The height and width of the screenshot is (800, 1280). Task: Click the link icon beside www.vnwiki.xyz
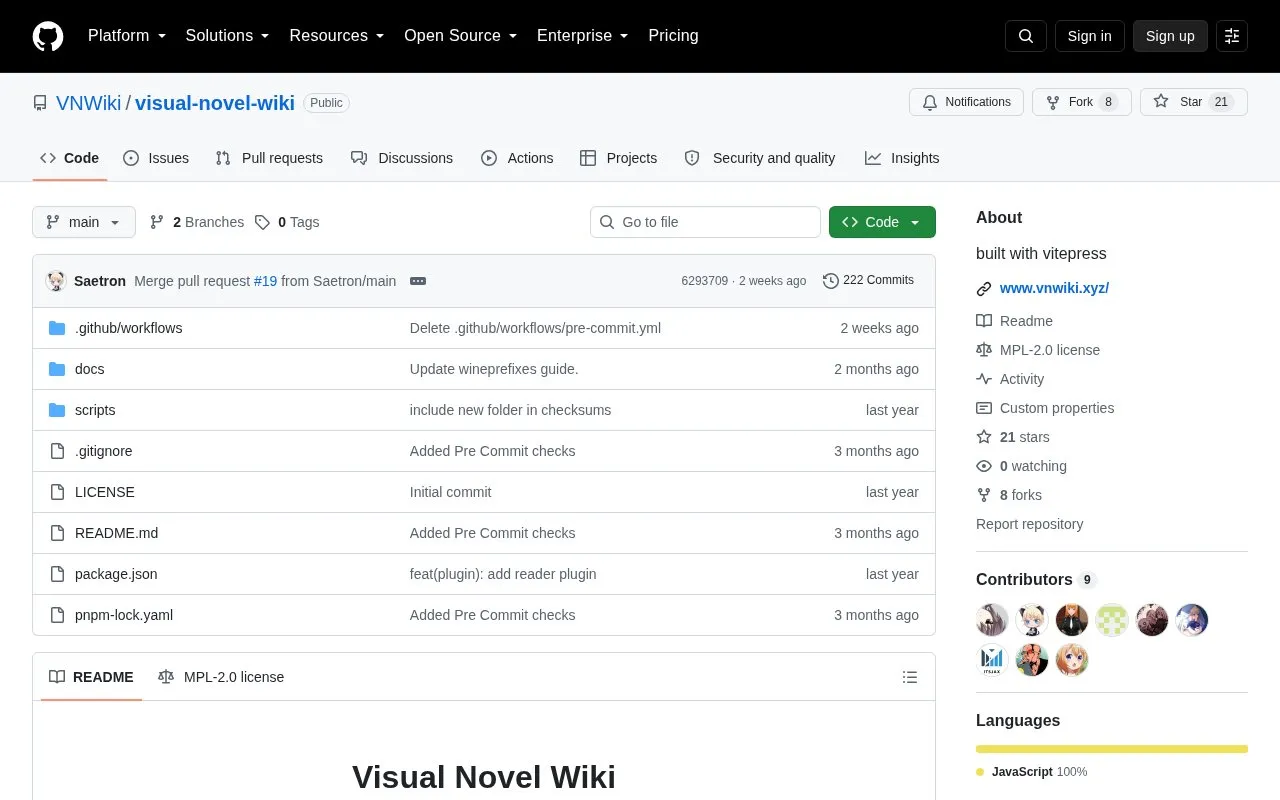(x=984, y=289)
